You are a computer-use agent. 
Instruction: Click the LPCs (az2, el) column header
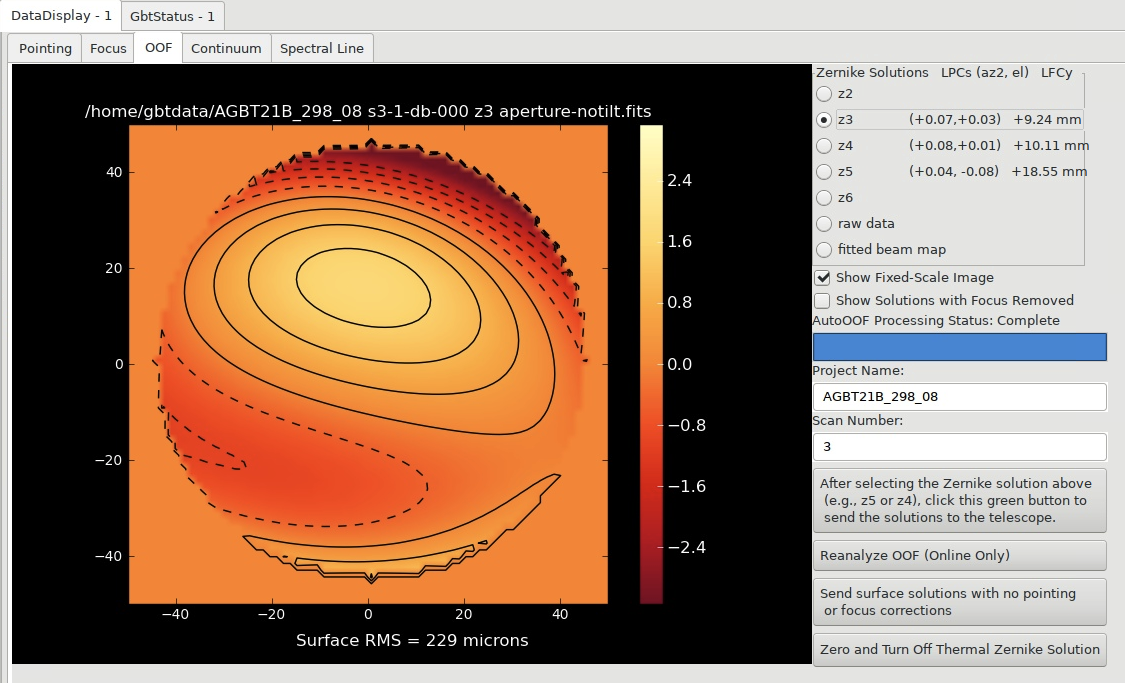coord(984,72)
